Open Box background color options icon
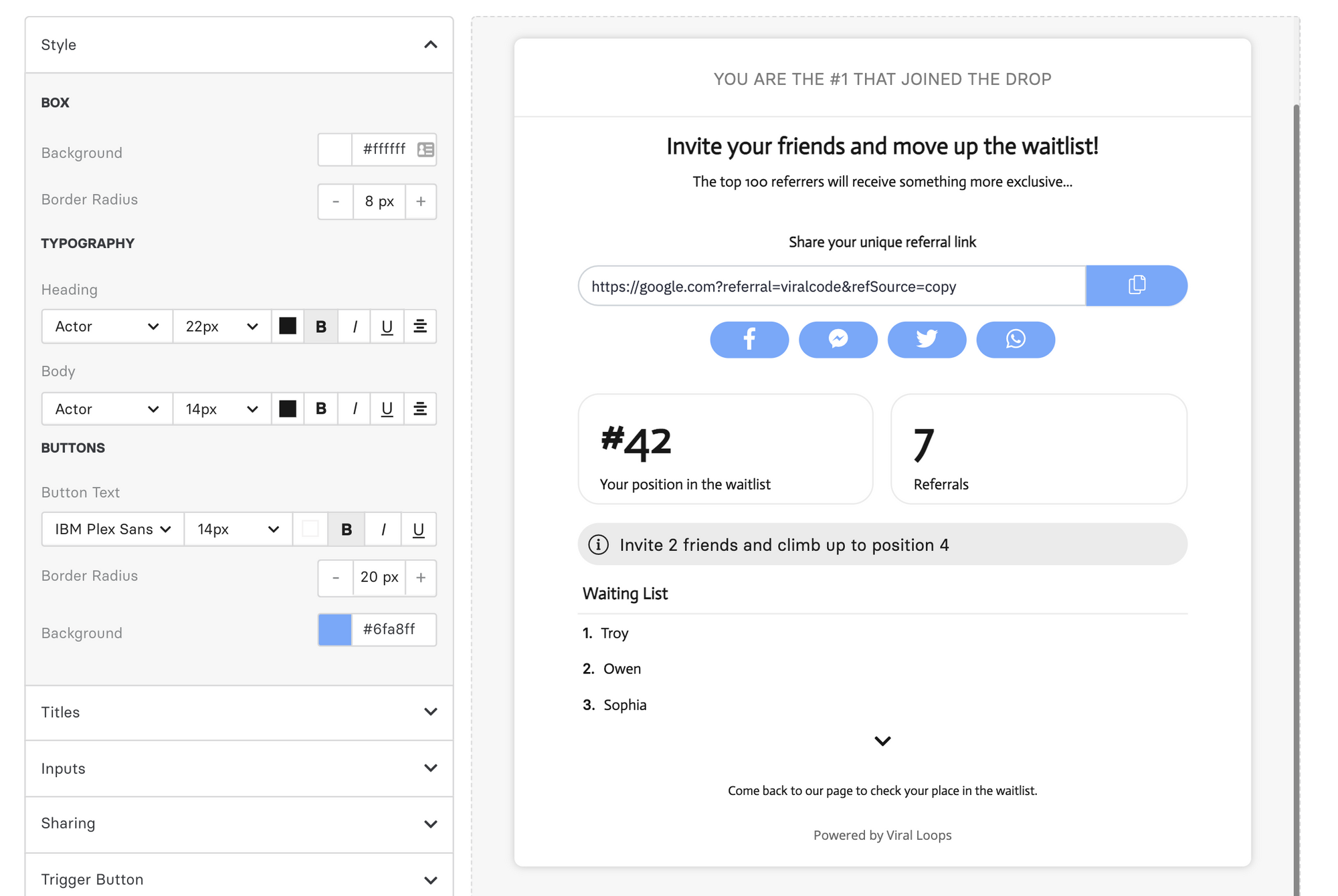This screenshot has height=896, width=1338. point(425,150)
